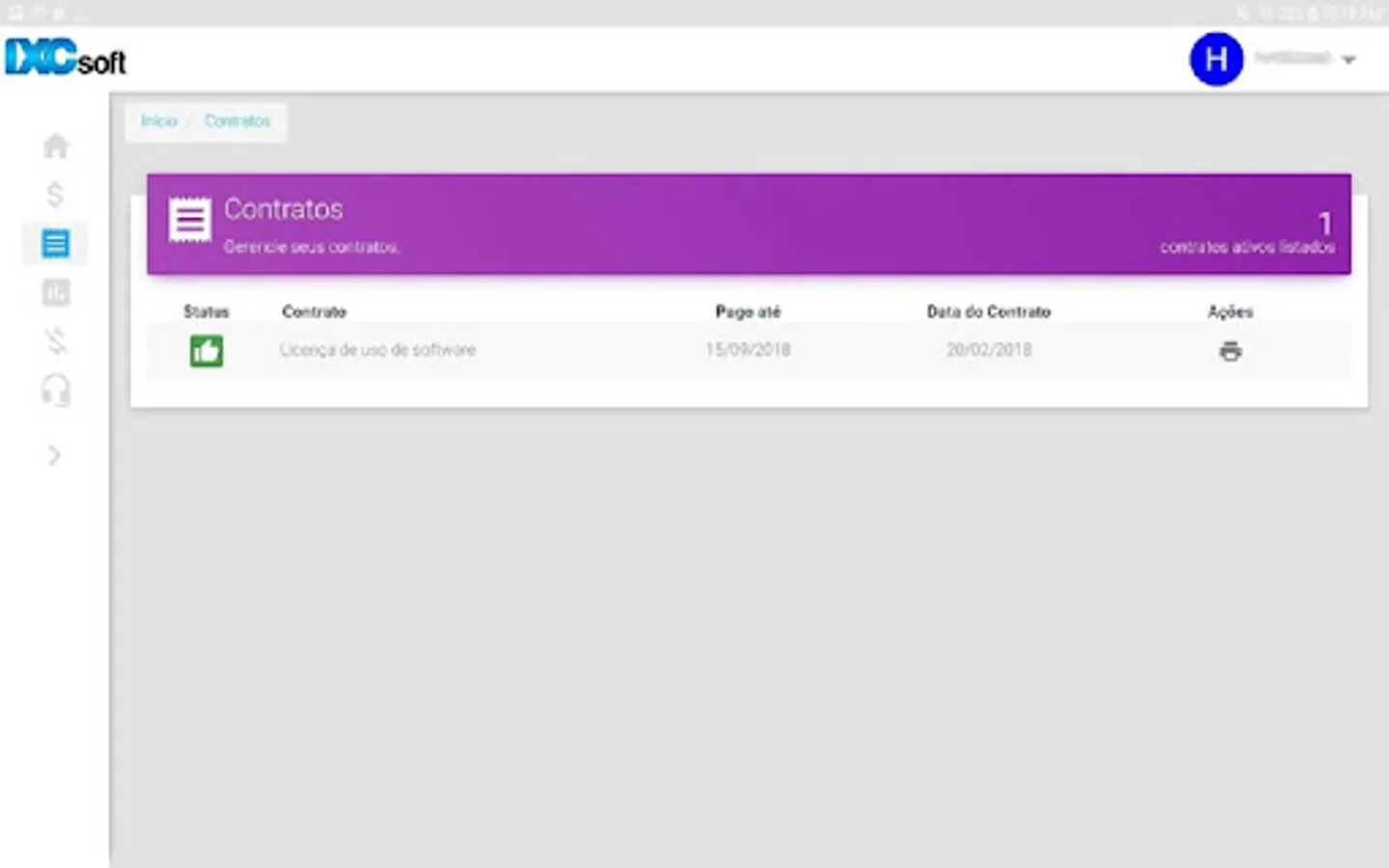Click the 'Pago até' column header
This screenshot has height=868, width=1389.
coord(748,312)
